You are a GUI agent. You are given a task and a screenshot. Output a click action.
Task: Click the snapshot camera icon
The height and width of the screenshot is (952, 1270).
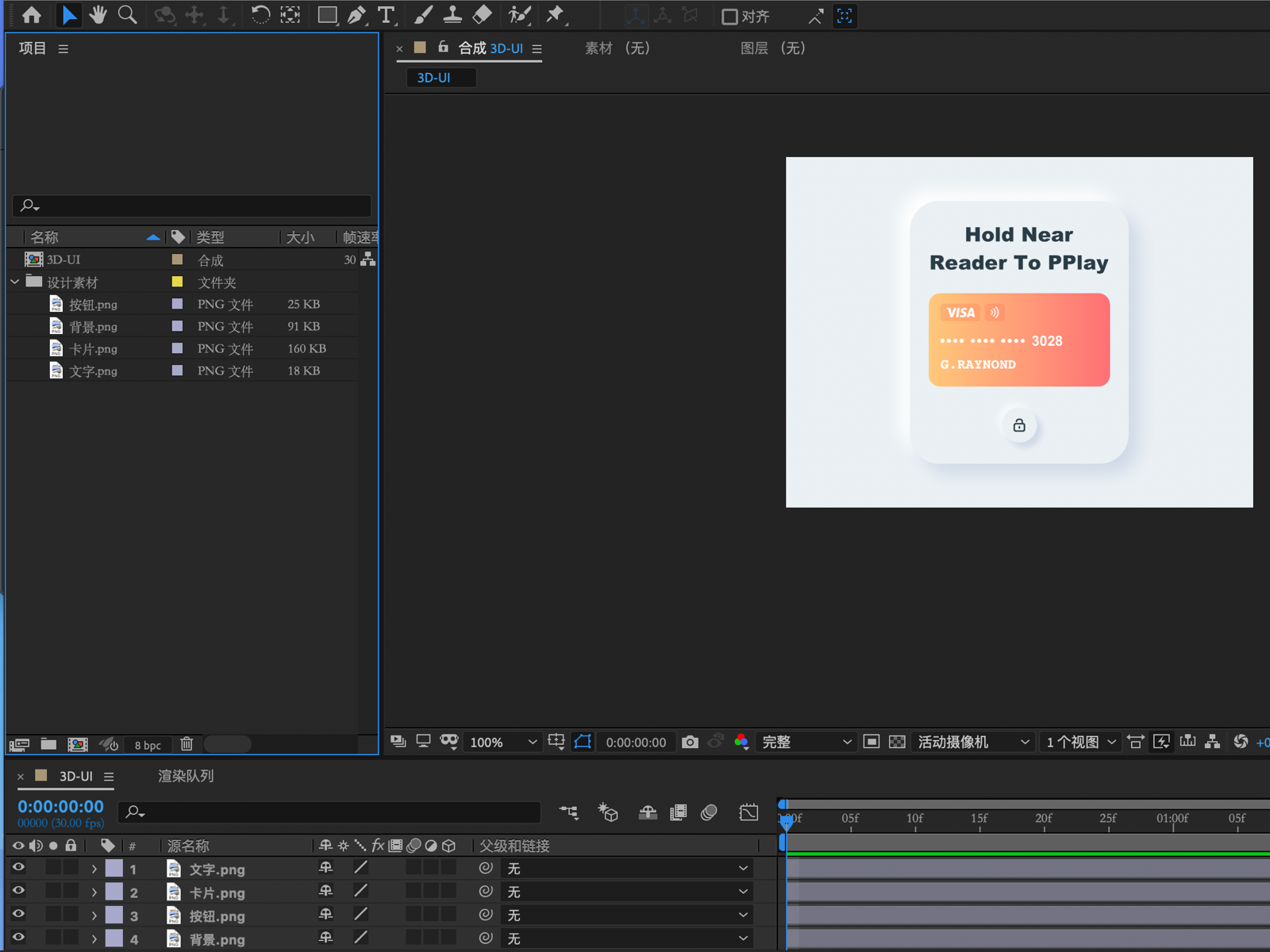pyautogui.click(x=690, y=742)
